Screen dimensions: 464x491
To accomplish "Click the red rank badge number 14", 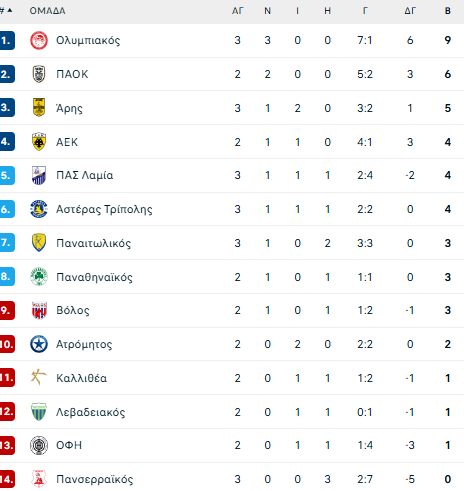I will 7,479.
